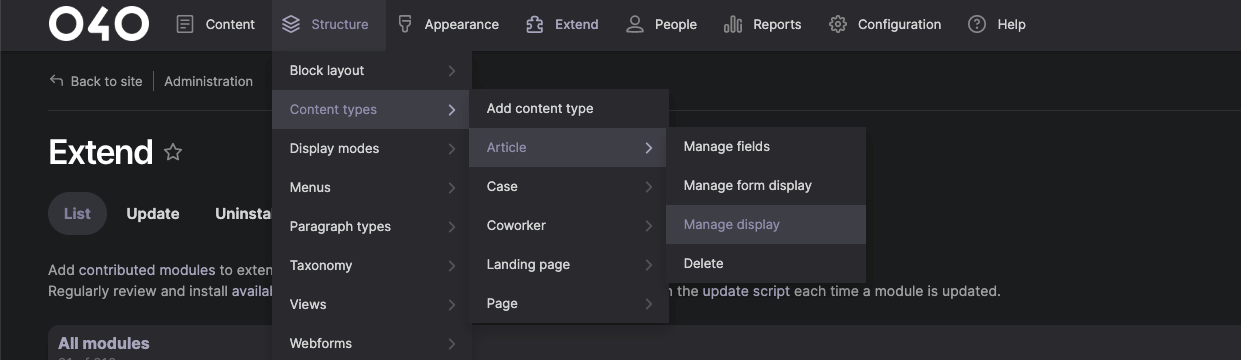1241x360 pixels.
Task: Open the Content toolbar menu
Action: (215, 24)
